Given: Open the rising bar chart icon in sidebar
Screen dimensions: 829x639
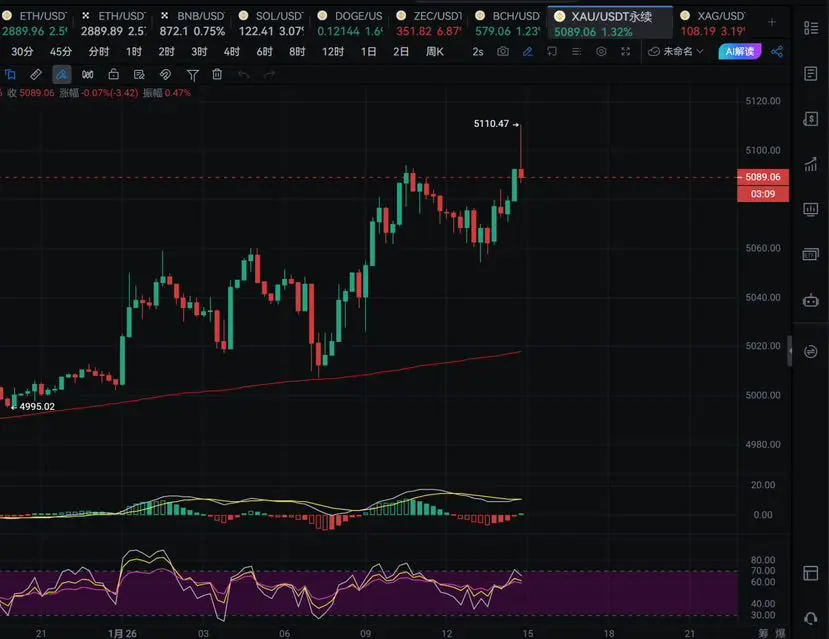Looking at the screenshot, I should coord(810,164).
